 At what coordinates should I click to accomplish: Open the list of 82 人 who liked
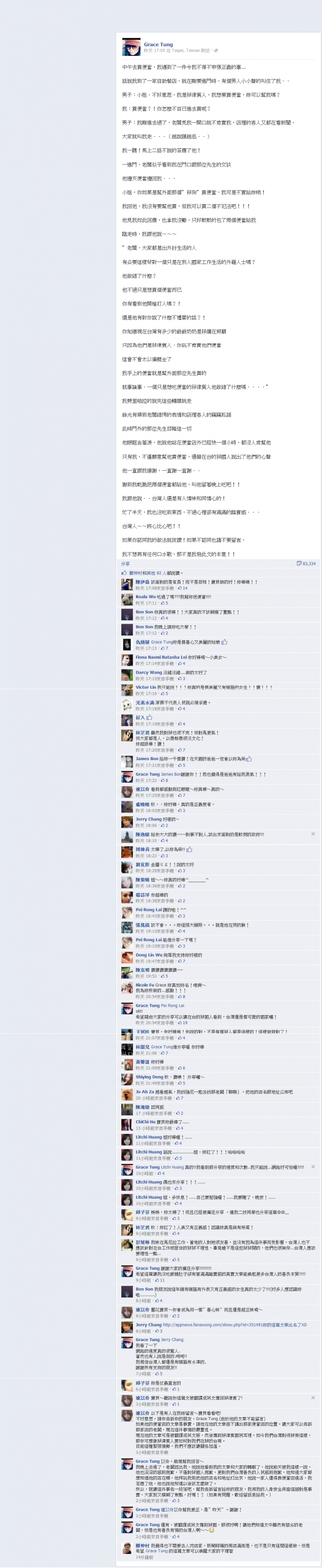(x=157, y=573)
